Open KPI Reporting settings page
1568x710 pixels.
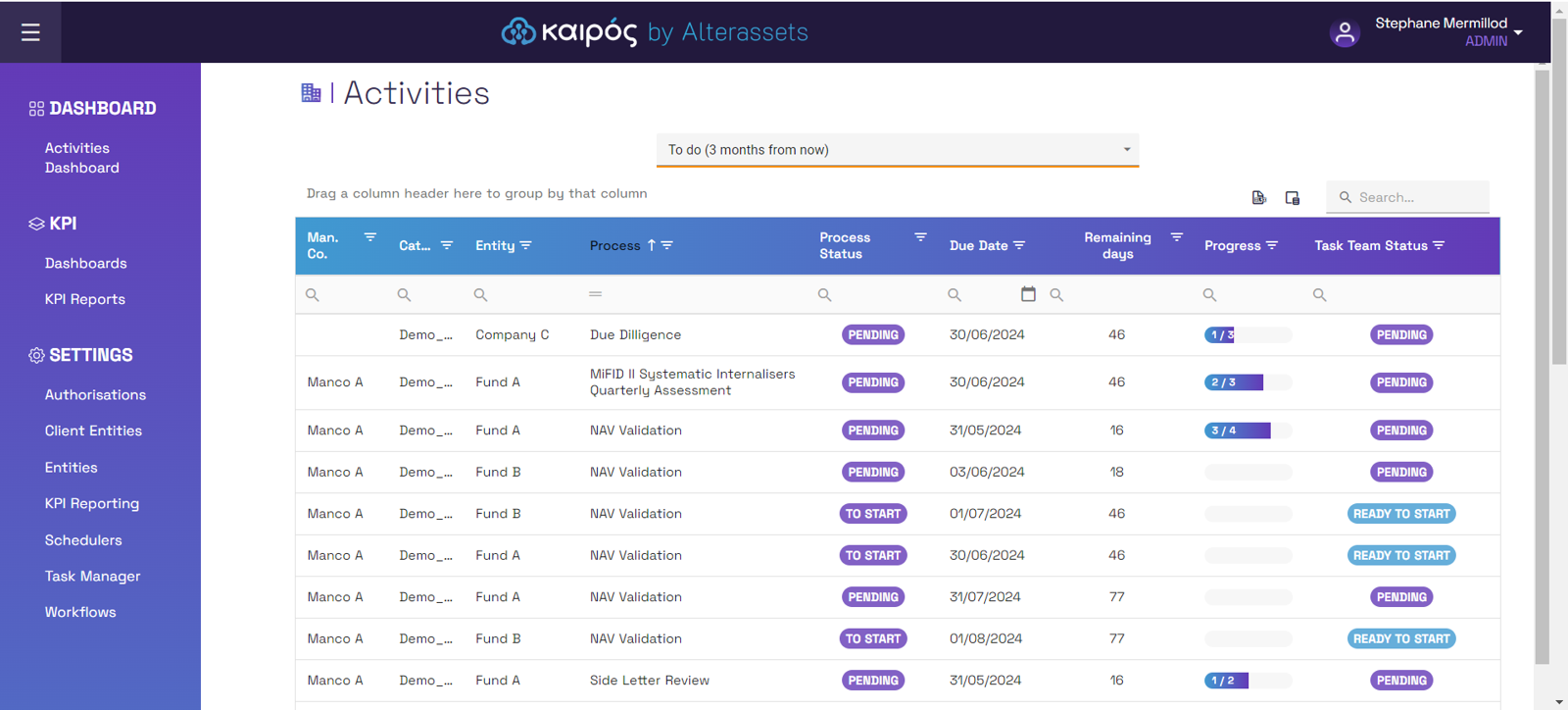pos(92,503)
